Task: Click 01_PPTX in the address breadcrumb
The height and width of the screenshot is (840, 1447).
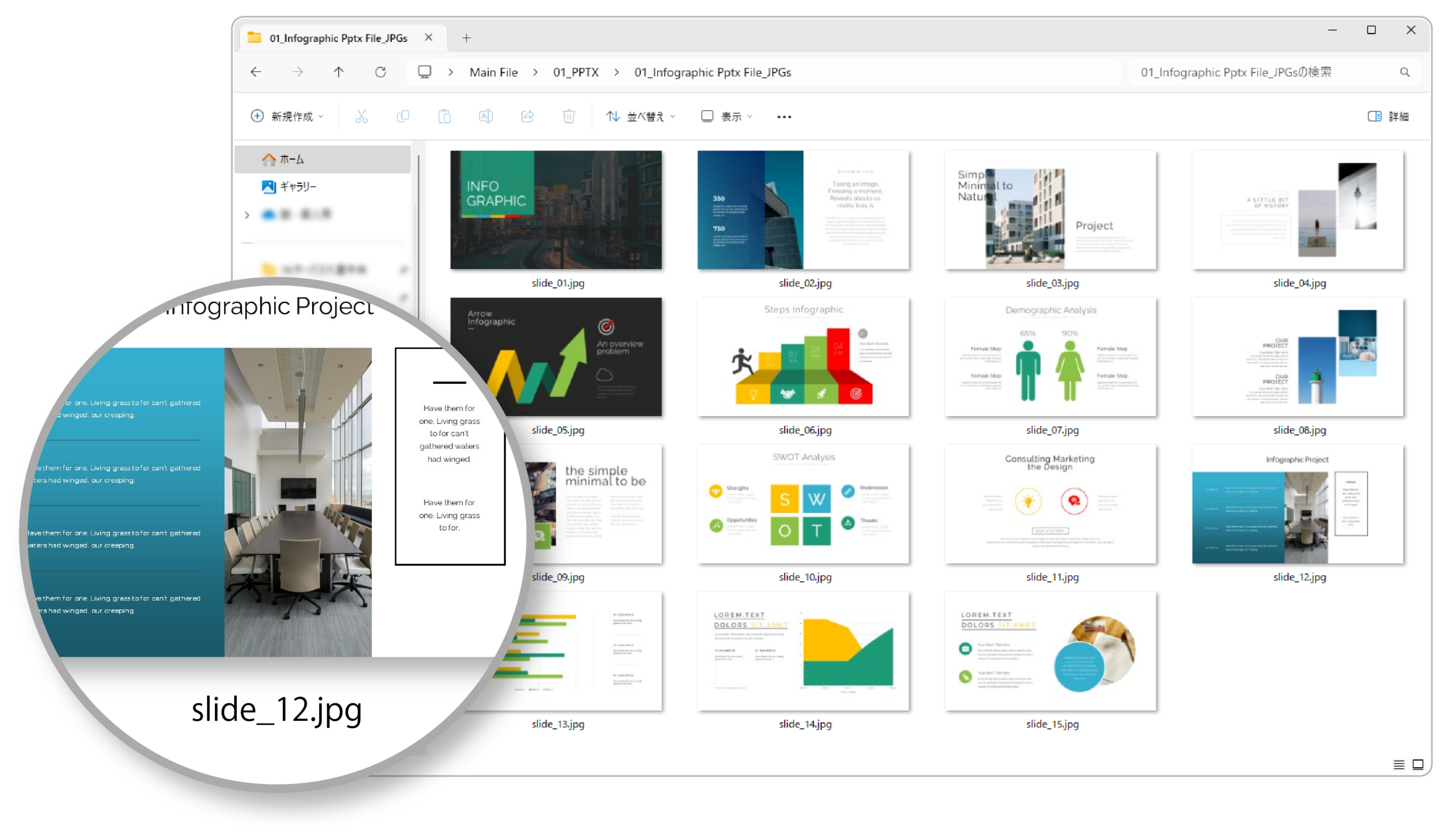Action: (575, 72)
